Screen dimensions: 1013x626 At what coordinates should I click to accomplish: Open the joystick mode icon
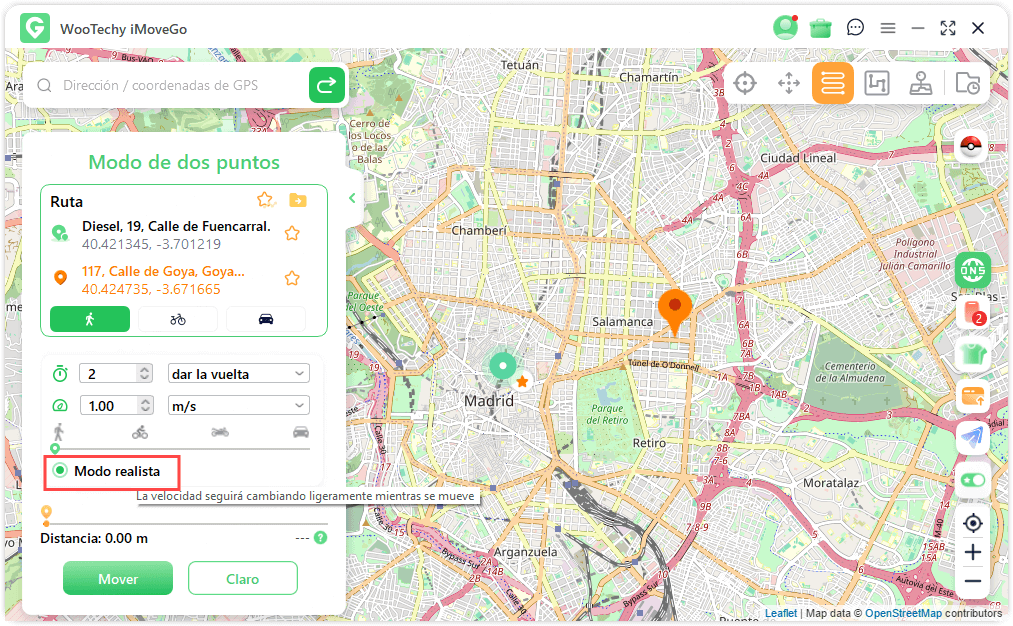[x=921, y=84]
